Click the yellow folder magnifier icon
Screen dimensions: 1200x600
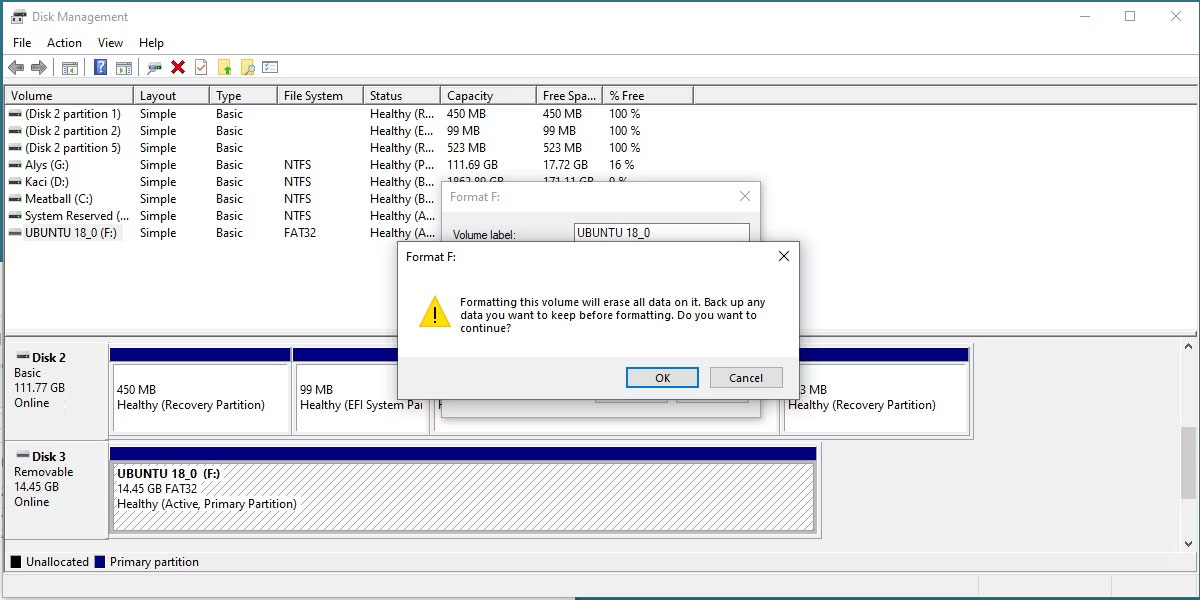(x=248, y=67)
